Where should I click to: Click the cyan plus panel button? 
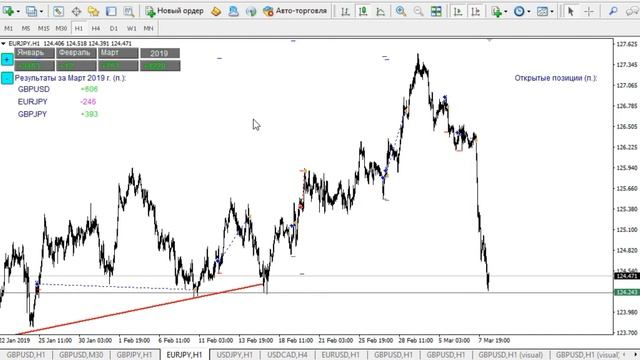pyautogui.click(x=7, y=60)
